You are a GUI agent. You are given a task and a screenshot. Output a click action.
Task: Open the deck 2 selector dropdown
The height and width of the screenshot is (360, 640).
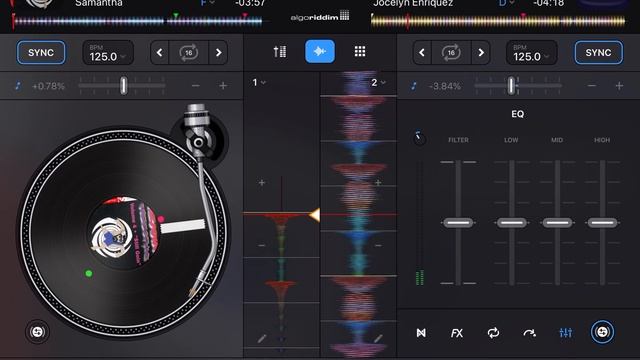tap(378, 82)
